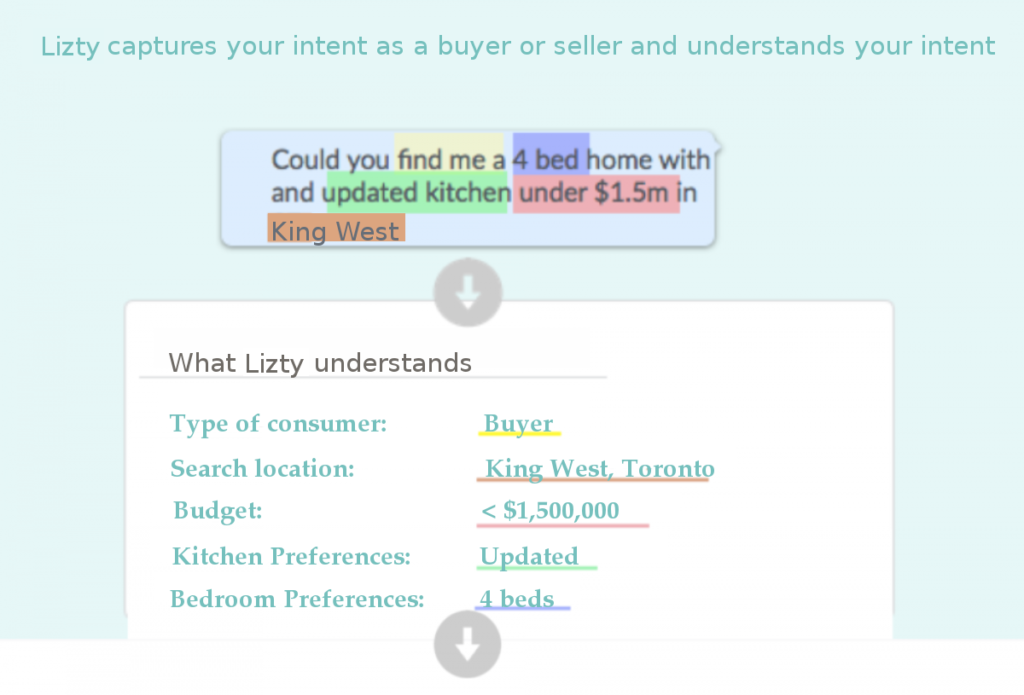Select the "Buyer" consumer type value
This screenshot has height=695, width=1024.
518,424
